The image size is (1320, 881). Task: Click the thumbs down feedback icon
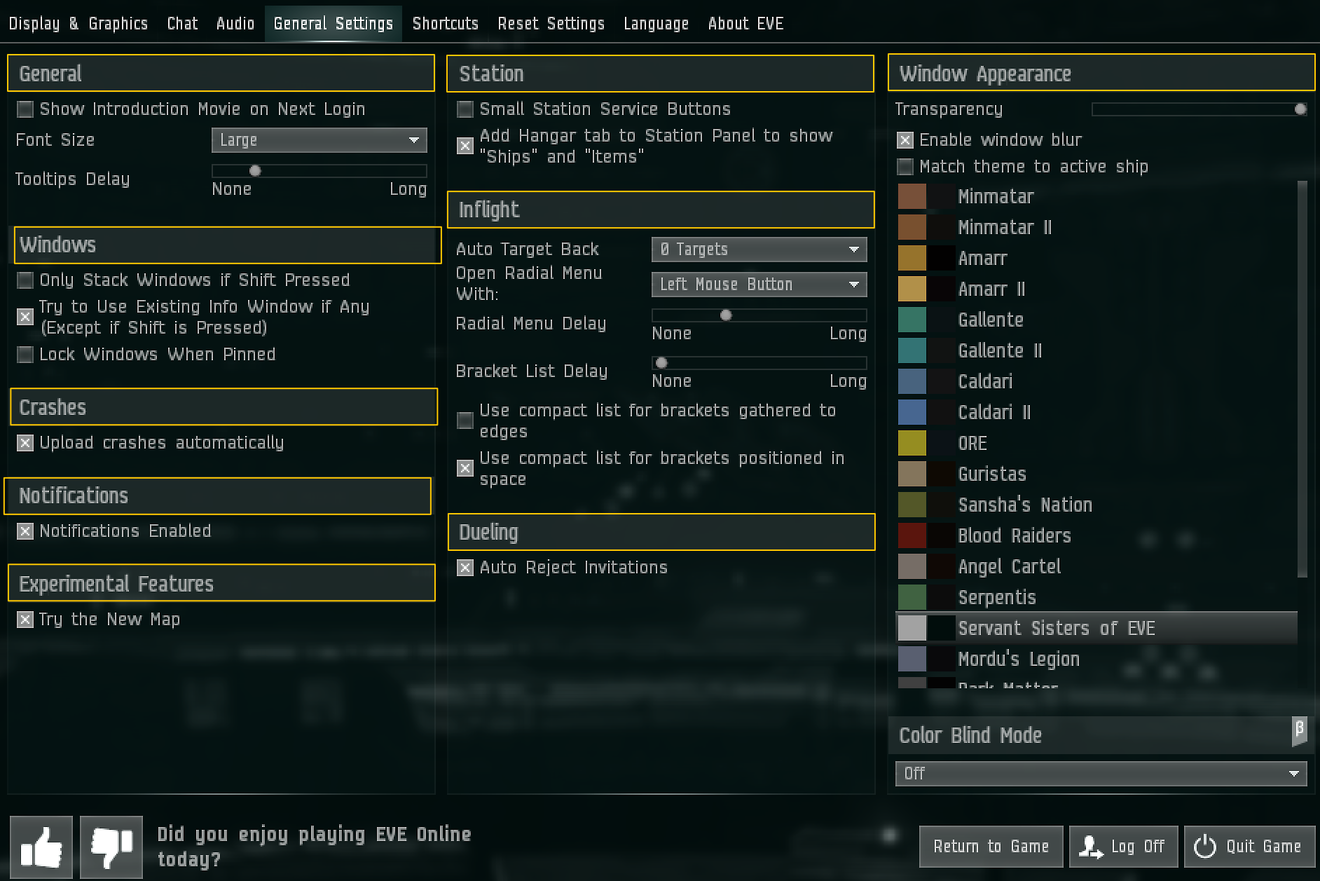[110, 846]
